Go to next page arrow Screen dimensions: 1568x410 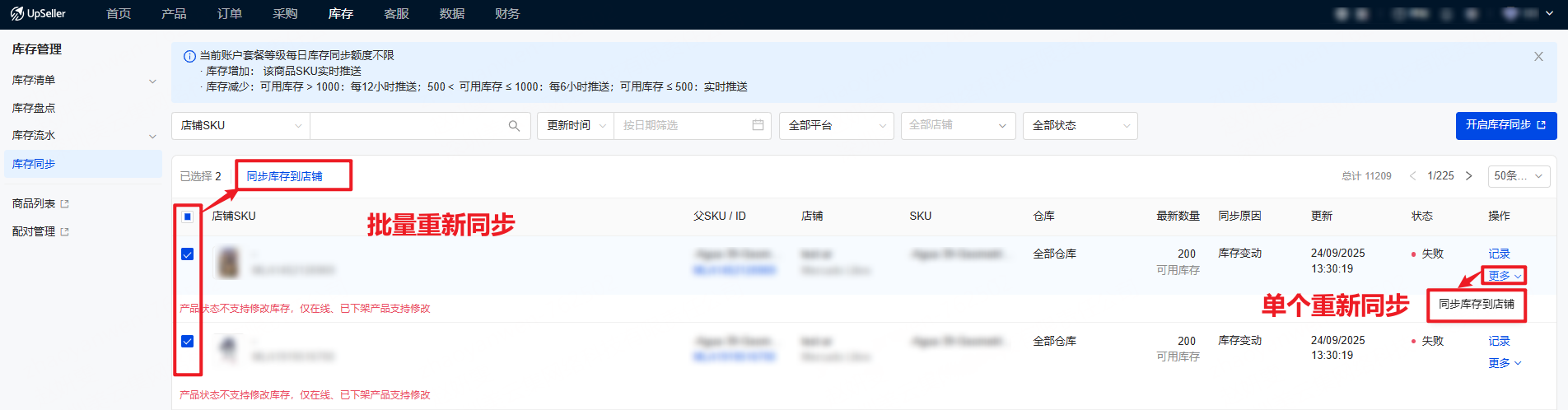coord(1468,176)
